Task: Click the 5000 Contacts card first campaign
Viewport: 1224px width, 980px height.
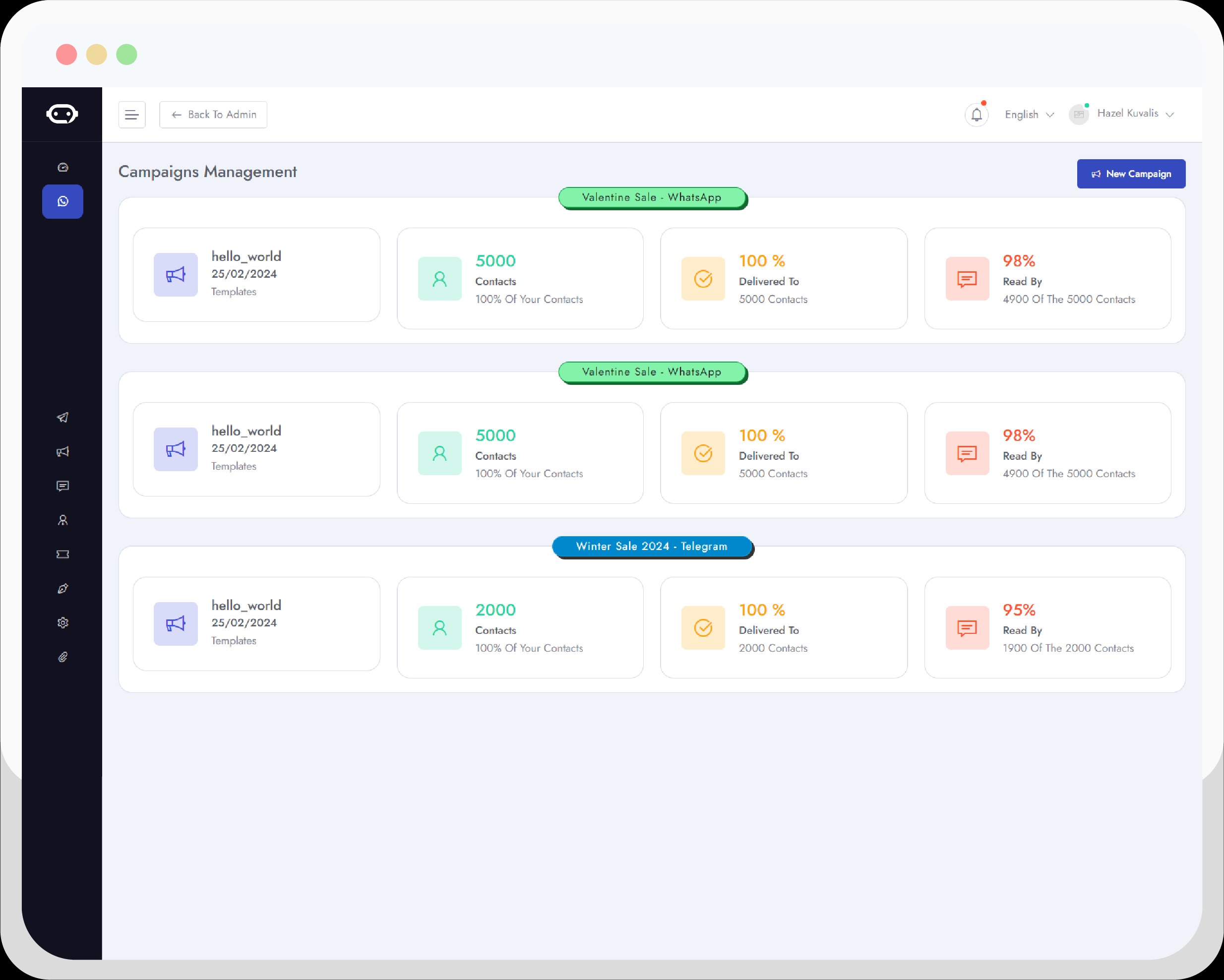Action: pyautogui.click(x=520, y=277)
